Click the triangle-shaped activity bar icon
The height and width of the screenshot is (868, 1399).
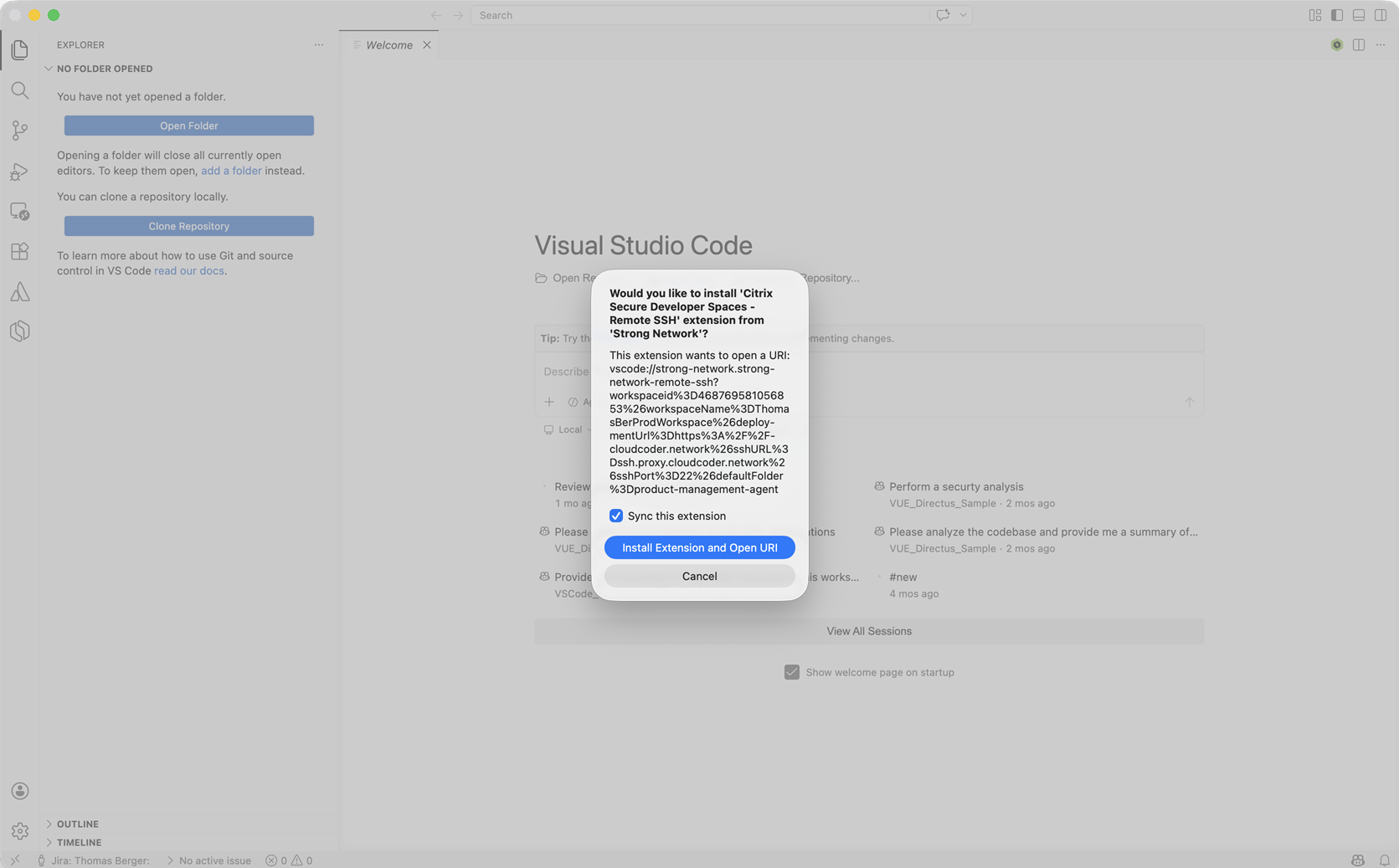[19, 291]
